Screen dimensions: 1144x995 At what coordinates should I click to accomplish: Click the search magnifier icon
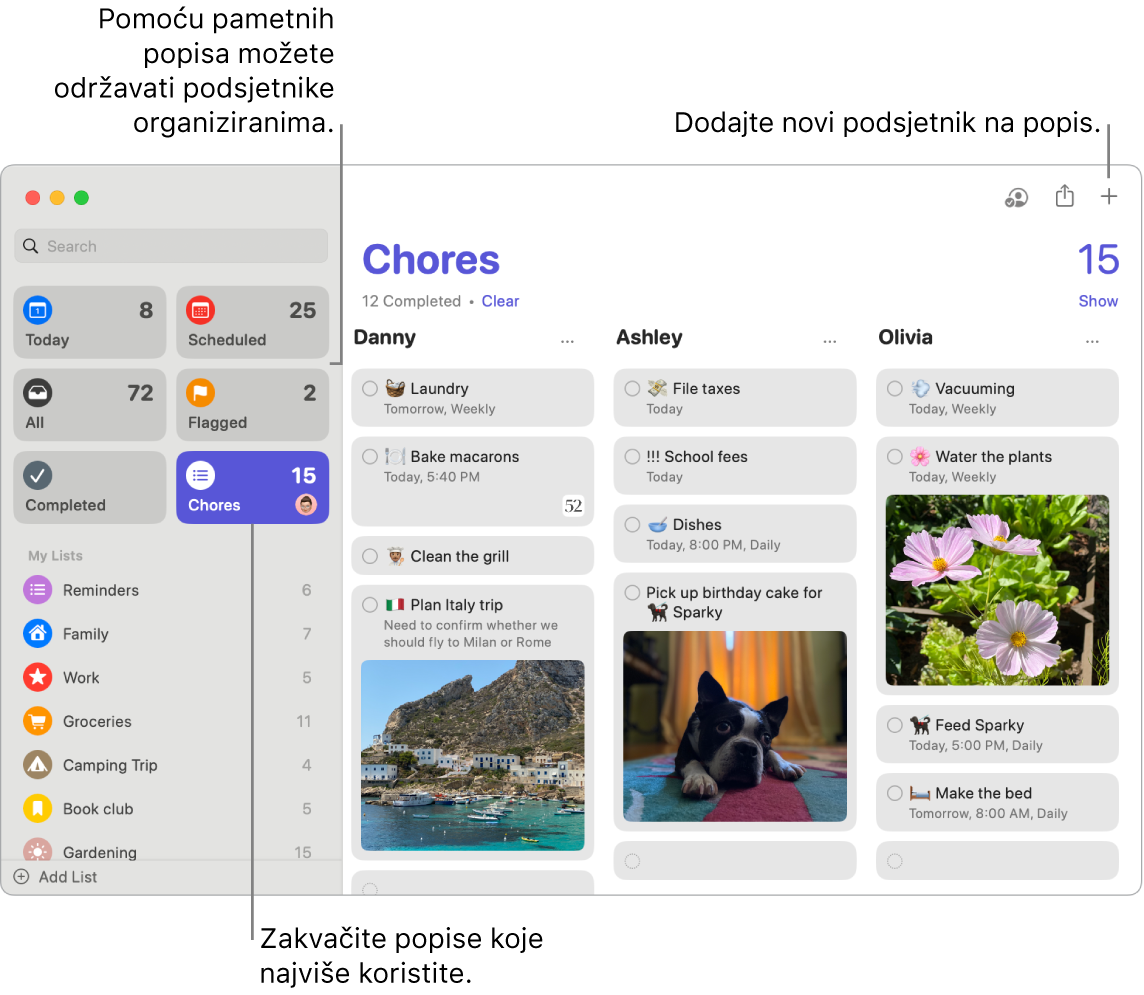click(x=31, y=246)
